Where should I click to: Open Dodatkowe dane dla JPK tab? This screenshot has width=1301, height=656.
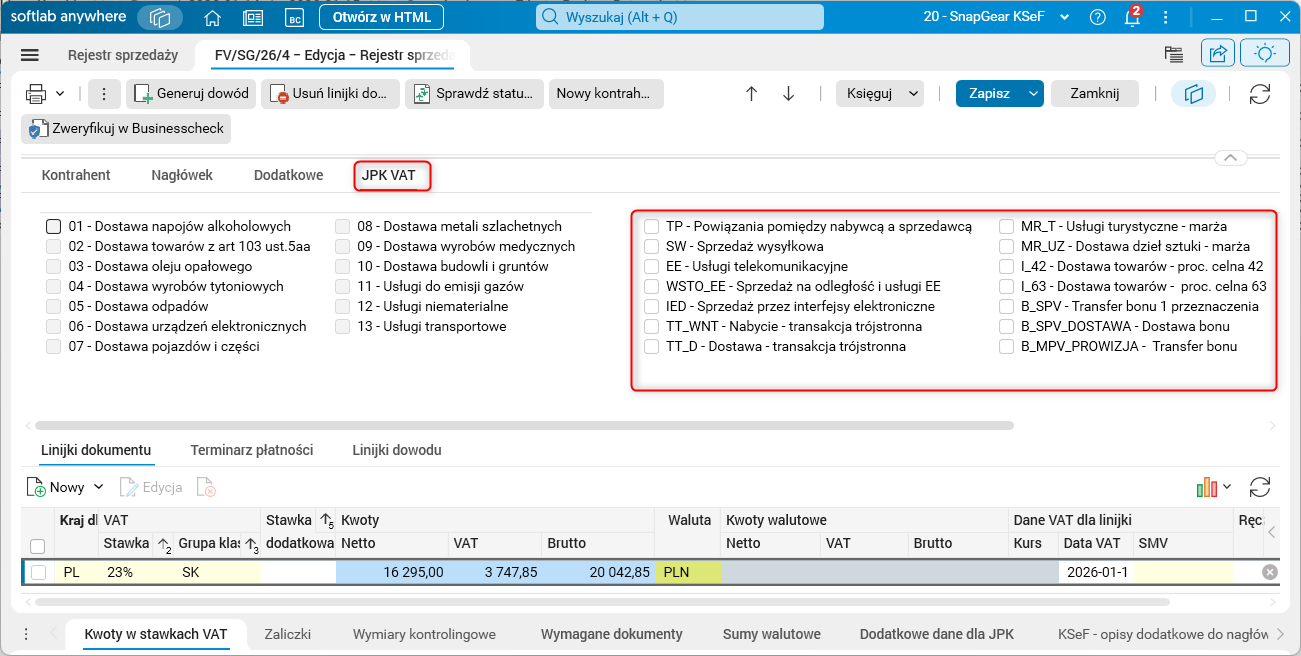pos(935,634)
